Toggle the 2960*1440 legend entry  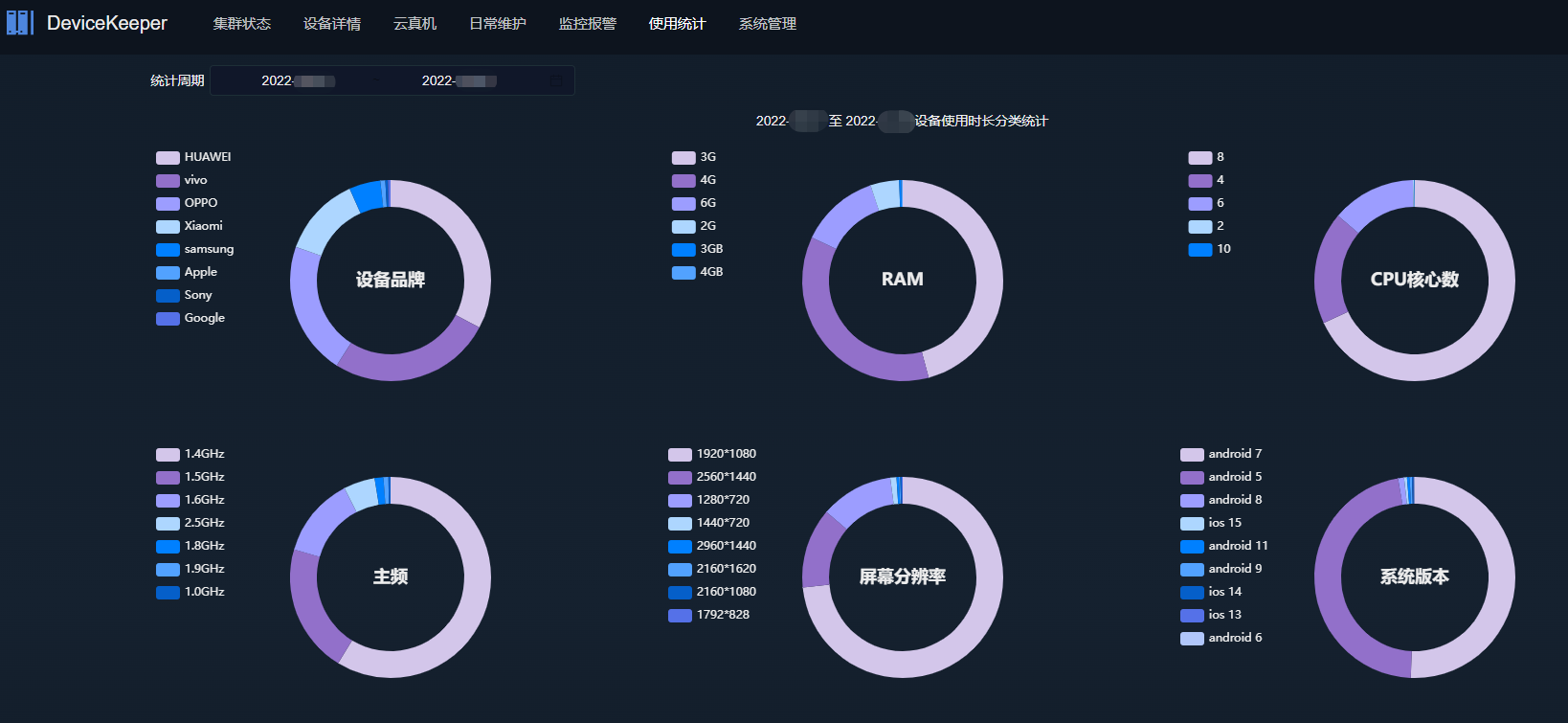point(712,546)
